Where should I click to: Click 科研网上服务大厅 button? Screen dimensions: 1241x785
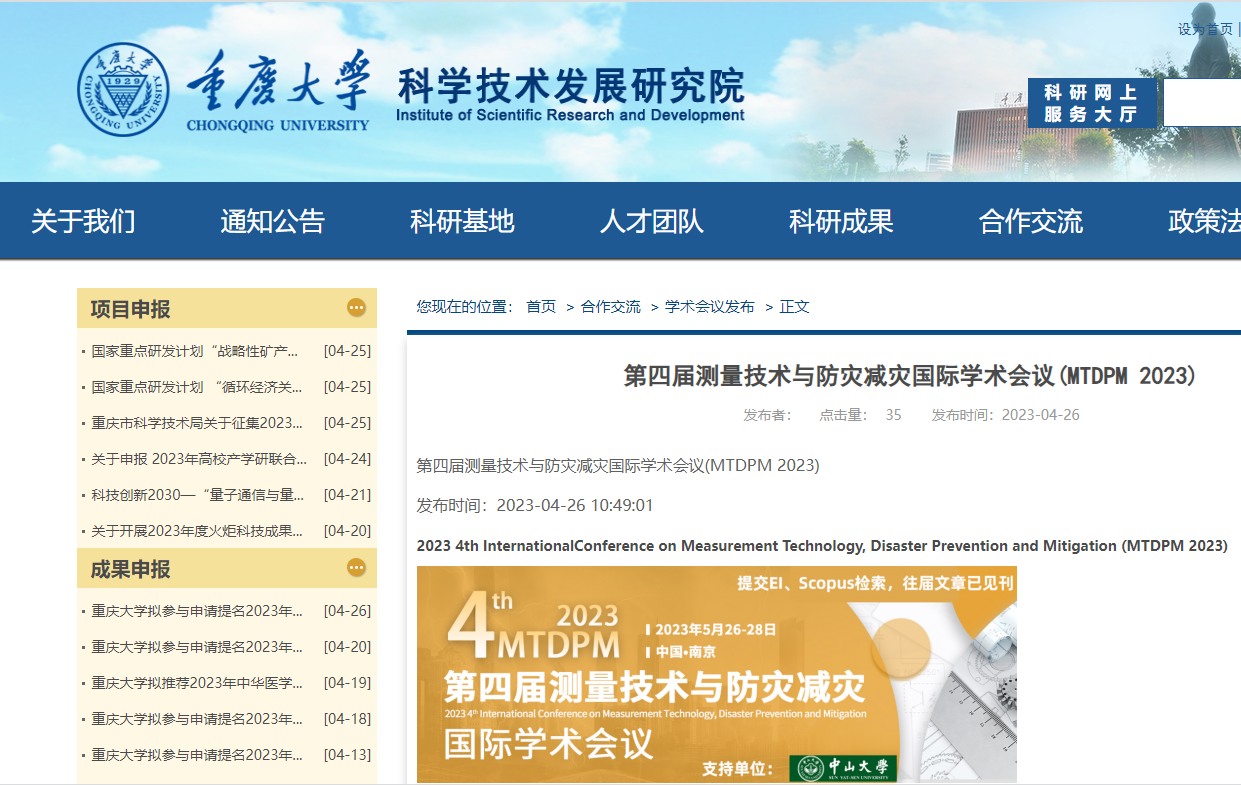(x=1092, y=103)
